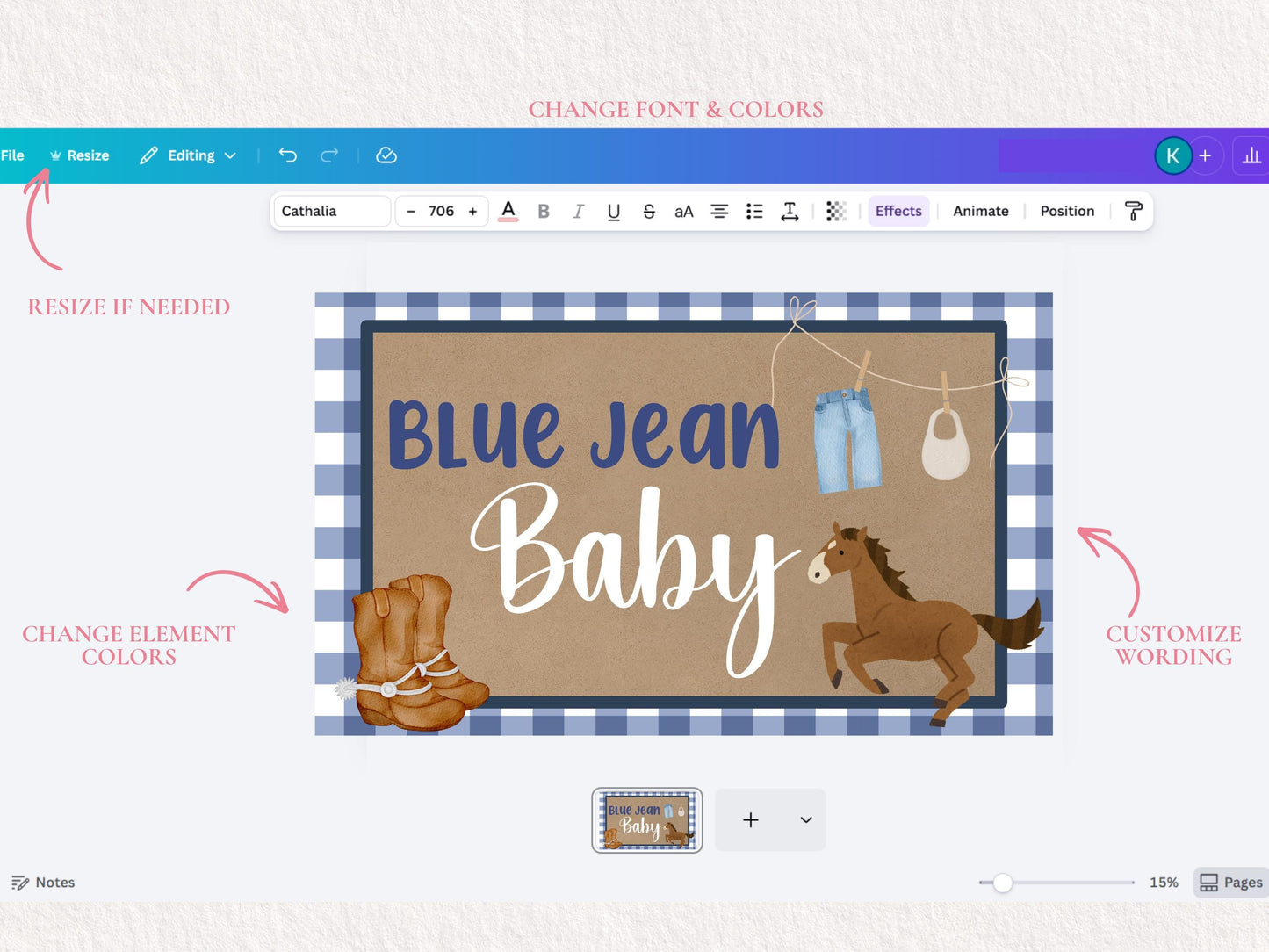Screen dimensions: 1269x952
Task: Activate the copy style paint roller
Action: [1133, 211]
